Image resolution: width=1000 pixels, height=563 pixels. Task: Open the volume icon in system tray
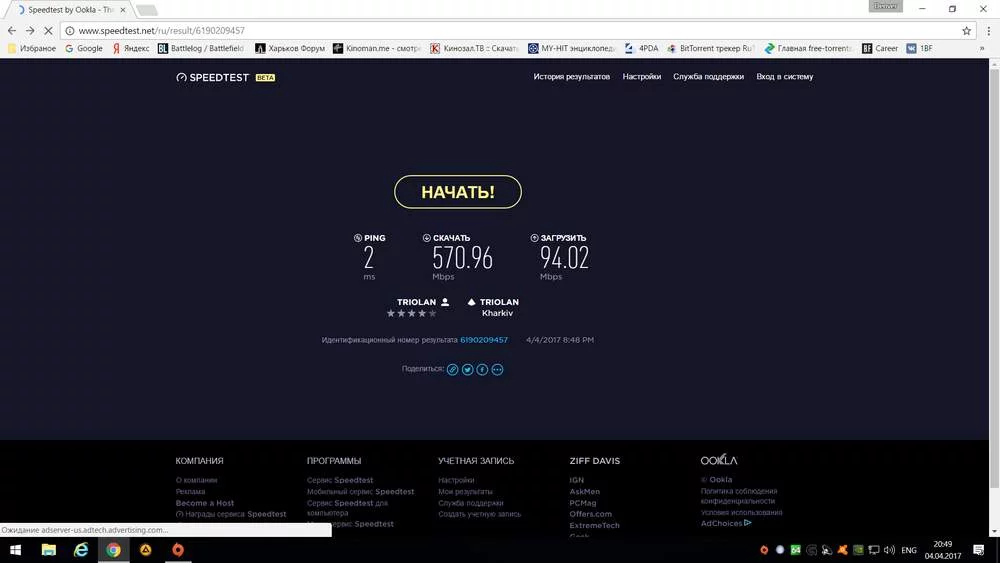click(889, 550)
